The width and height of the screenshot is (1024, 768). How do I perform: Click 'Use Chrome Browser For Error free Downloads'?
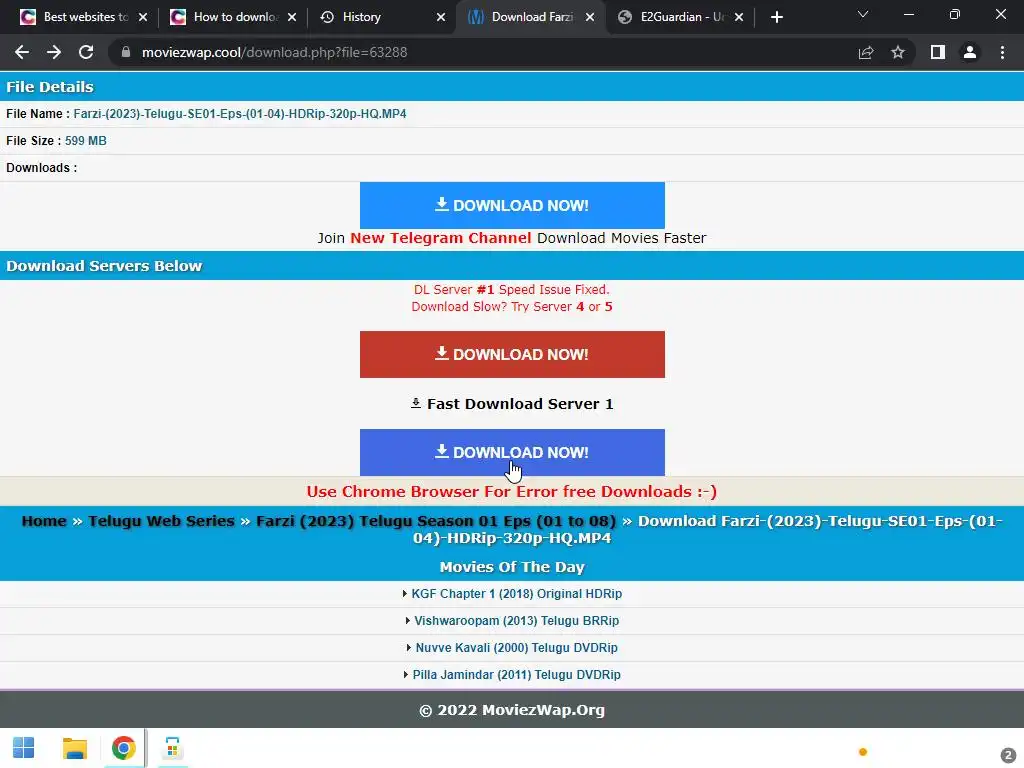512,491
